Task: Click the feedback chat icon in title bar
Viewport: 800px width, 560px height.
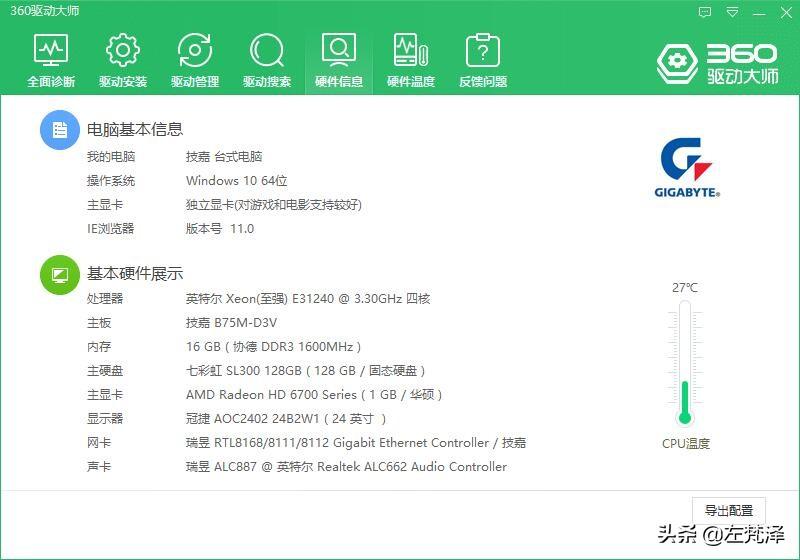Action: 705,12
